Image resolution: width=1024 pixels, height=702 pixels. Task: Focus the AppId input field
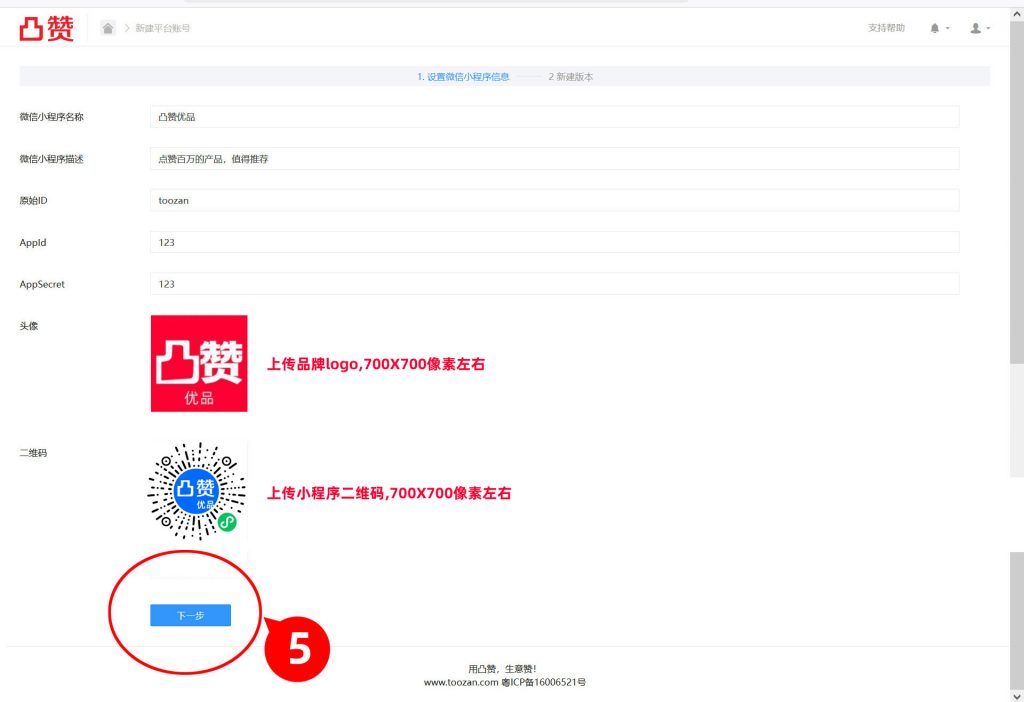[554, 242]
